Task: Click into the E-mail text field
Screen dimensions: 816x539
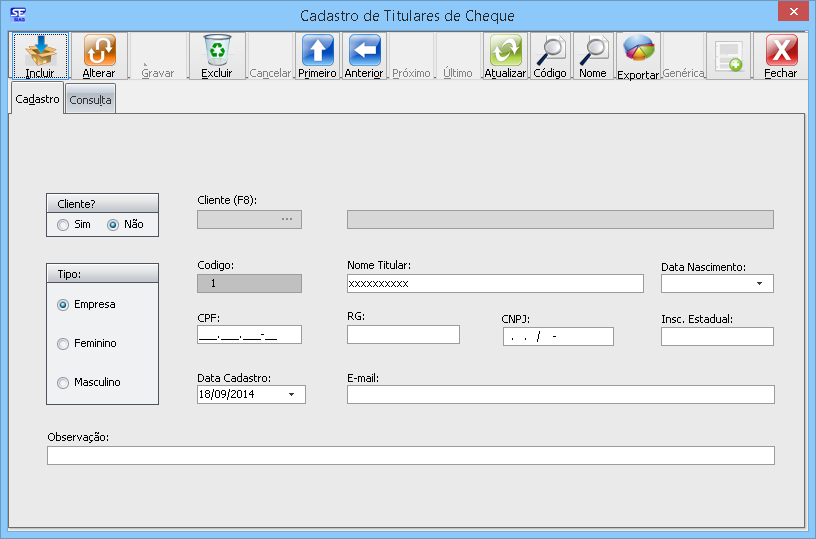Action: tap(560, 395)
